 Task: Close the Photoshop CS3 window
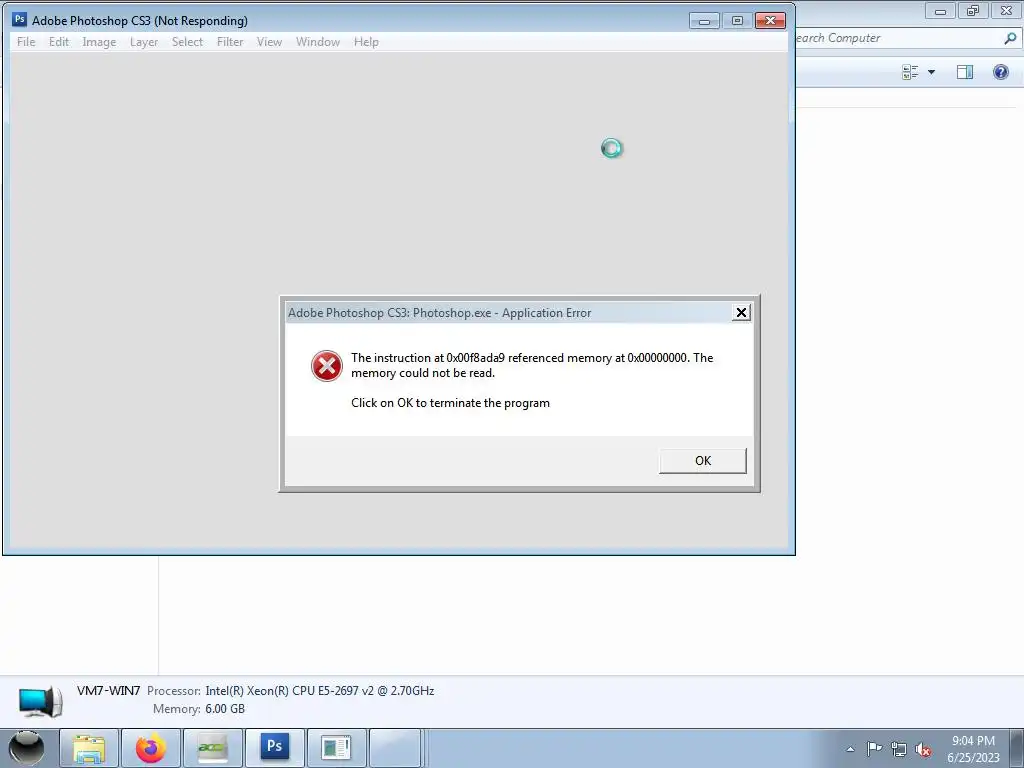point(770,21)
